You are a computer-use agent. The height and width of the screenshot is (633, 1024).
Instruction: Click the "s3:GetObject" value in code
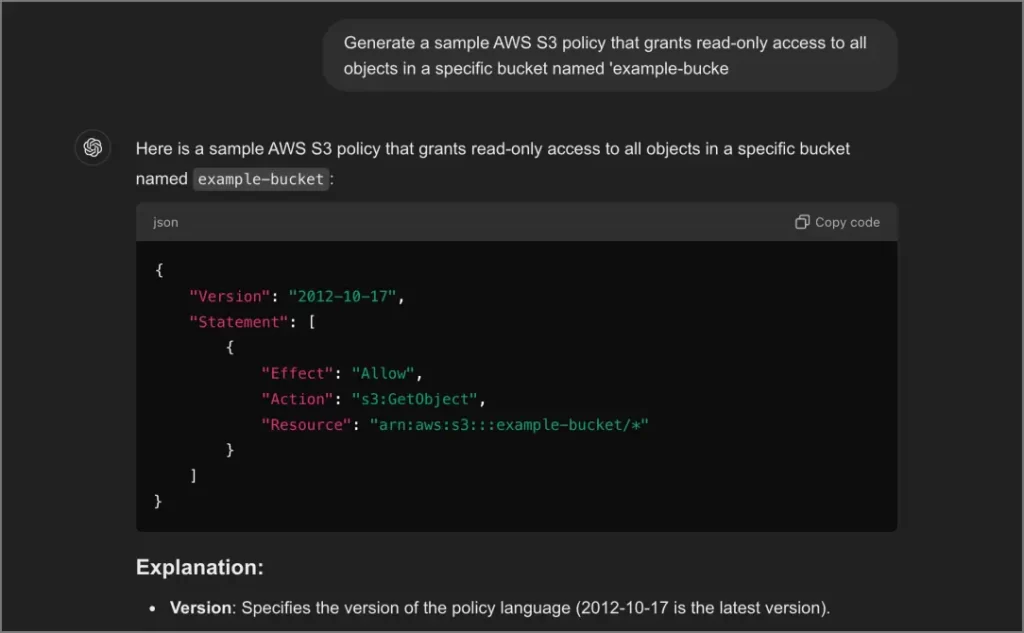coord(415,399)
